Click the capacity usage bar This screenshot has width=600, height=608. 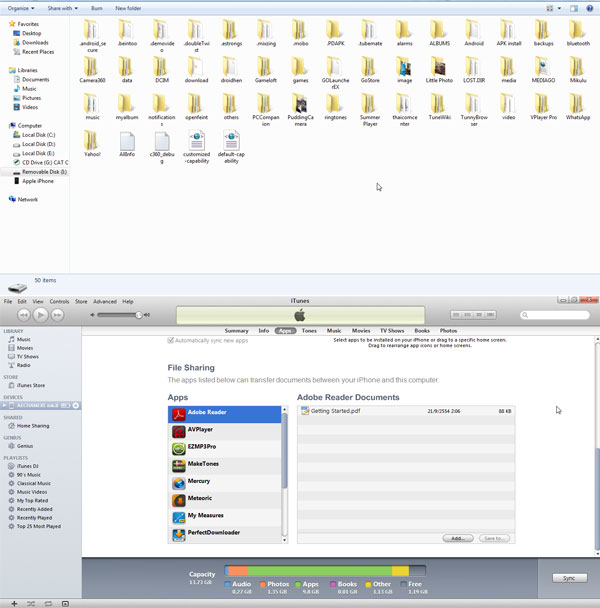325,571
